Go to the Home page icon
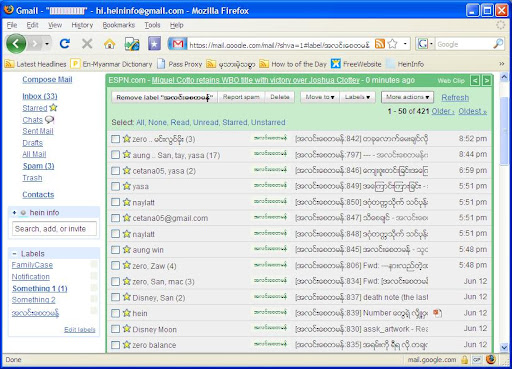The width and height of the screenshot is (512, 369). [x=109, y=44]
